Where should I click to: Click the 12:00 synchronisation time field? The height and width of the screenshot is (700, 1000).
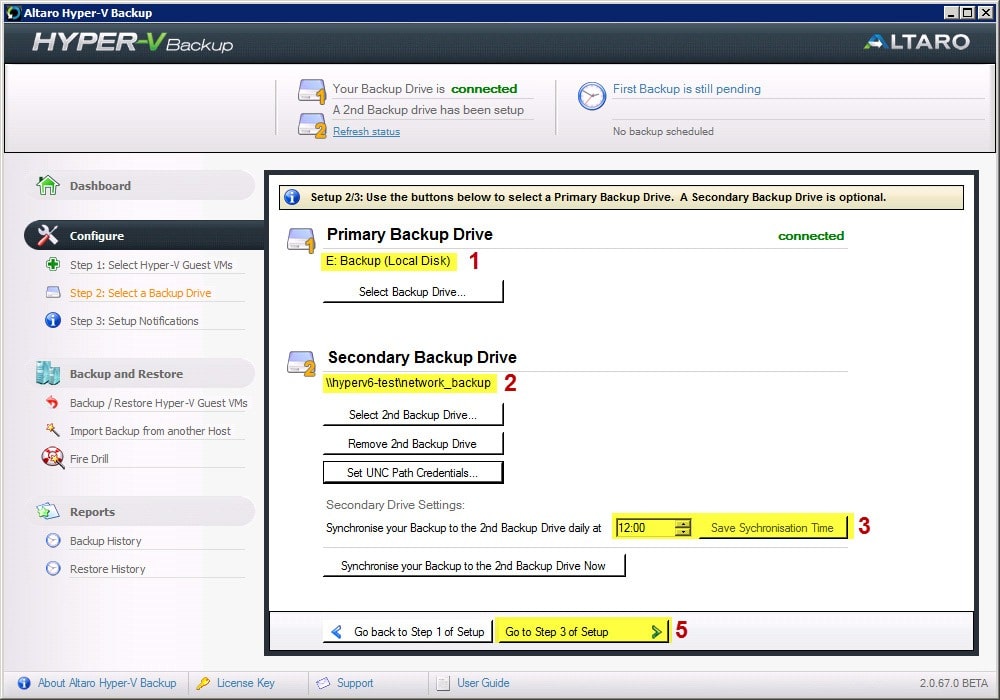tap(645, 528)
